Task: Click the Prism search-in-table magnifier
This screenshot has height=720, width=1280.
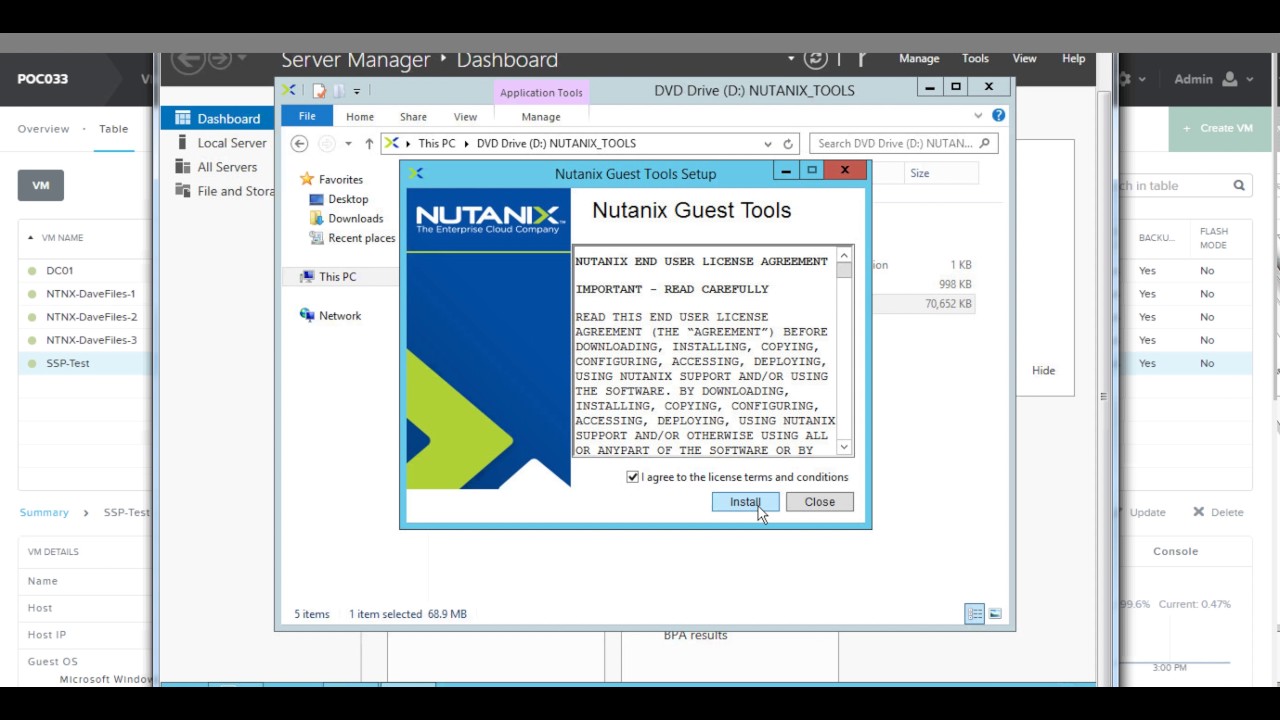Action: pyautogui.click(x=1239, y=185)
